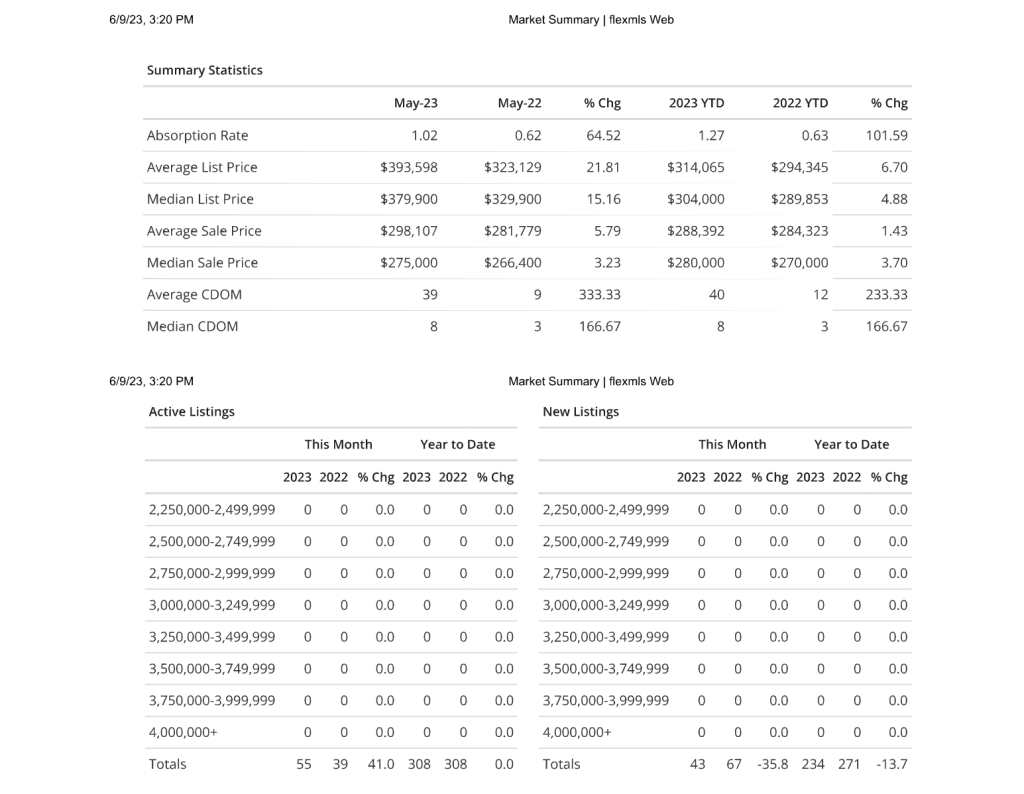
Task: Select the Median List Price row label
Action: coord(200,199)
